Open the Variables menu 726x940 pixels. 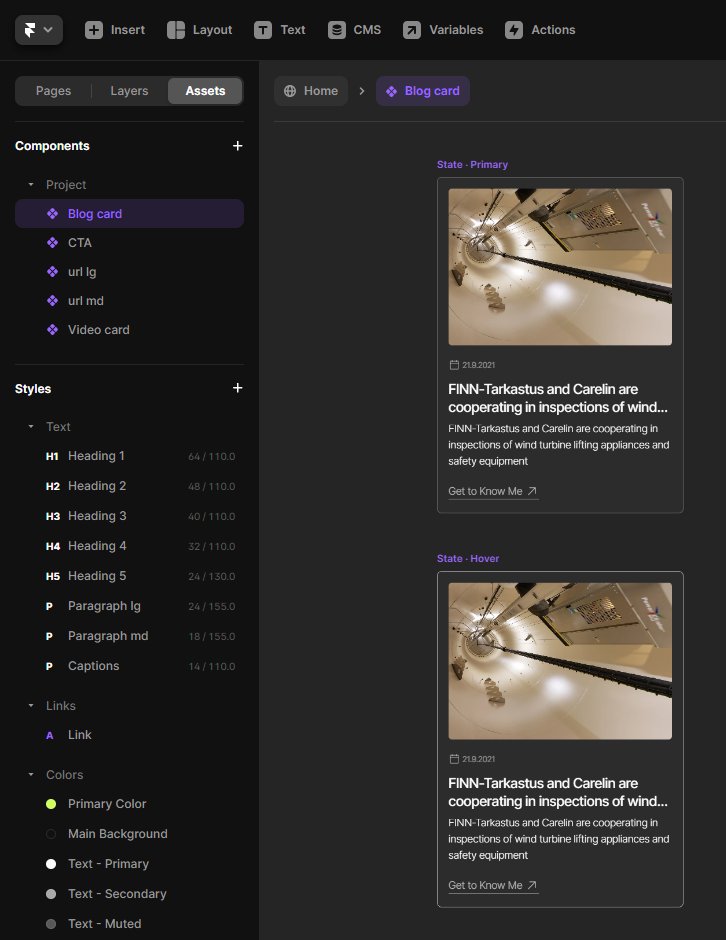tap(443, 30)
